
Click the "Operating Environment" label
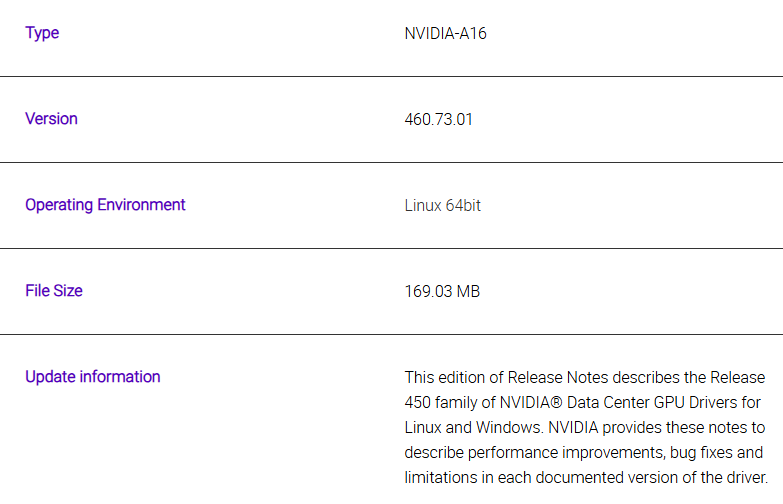(x=105, y=205)
